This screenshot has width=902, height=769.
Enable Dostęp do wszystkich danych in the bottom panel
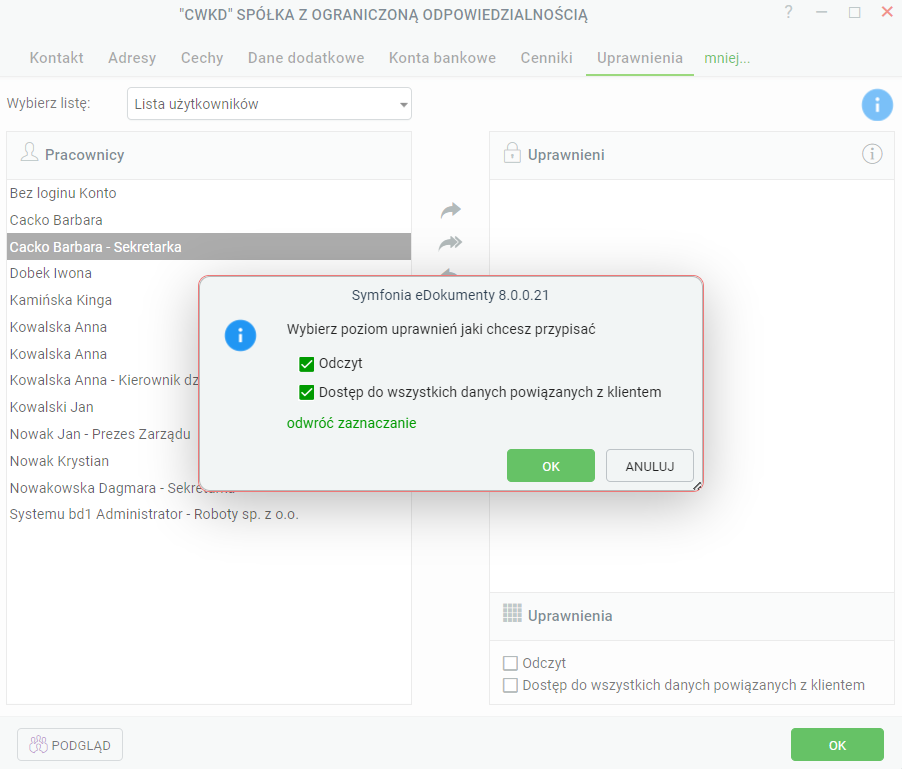coord(510,686)
